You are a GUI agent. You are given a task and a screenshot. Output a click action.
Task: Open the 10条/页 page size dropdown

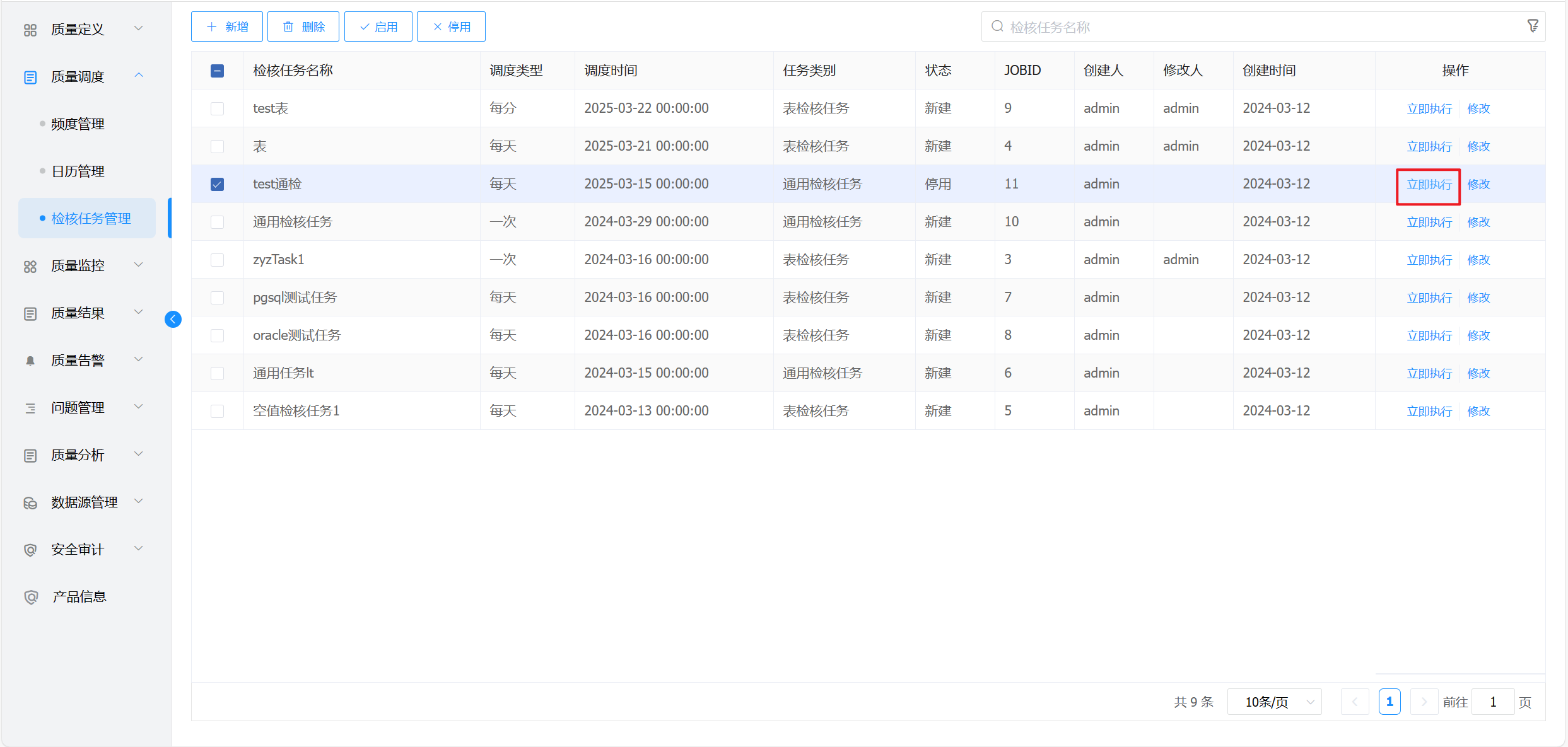point(1274,702)
